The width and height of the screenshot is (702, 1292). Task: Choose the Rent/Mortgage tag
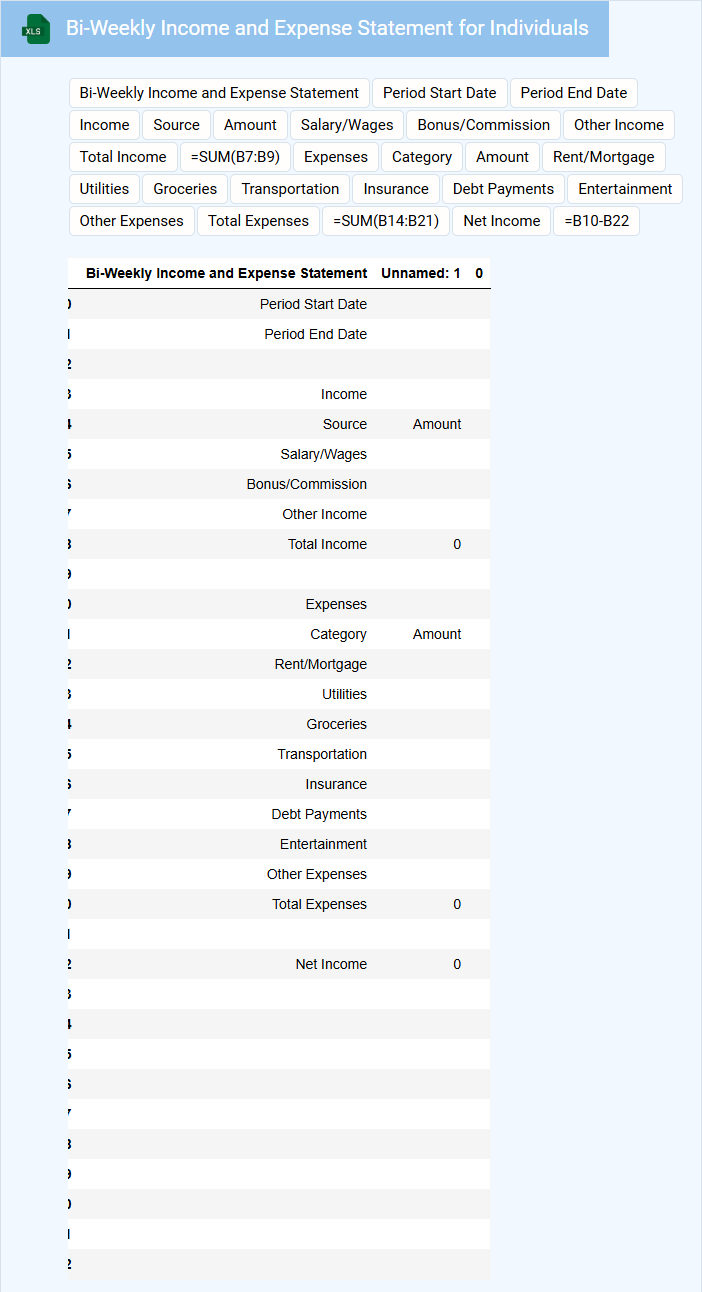[603, 157]
